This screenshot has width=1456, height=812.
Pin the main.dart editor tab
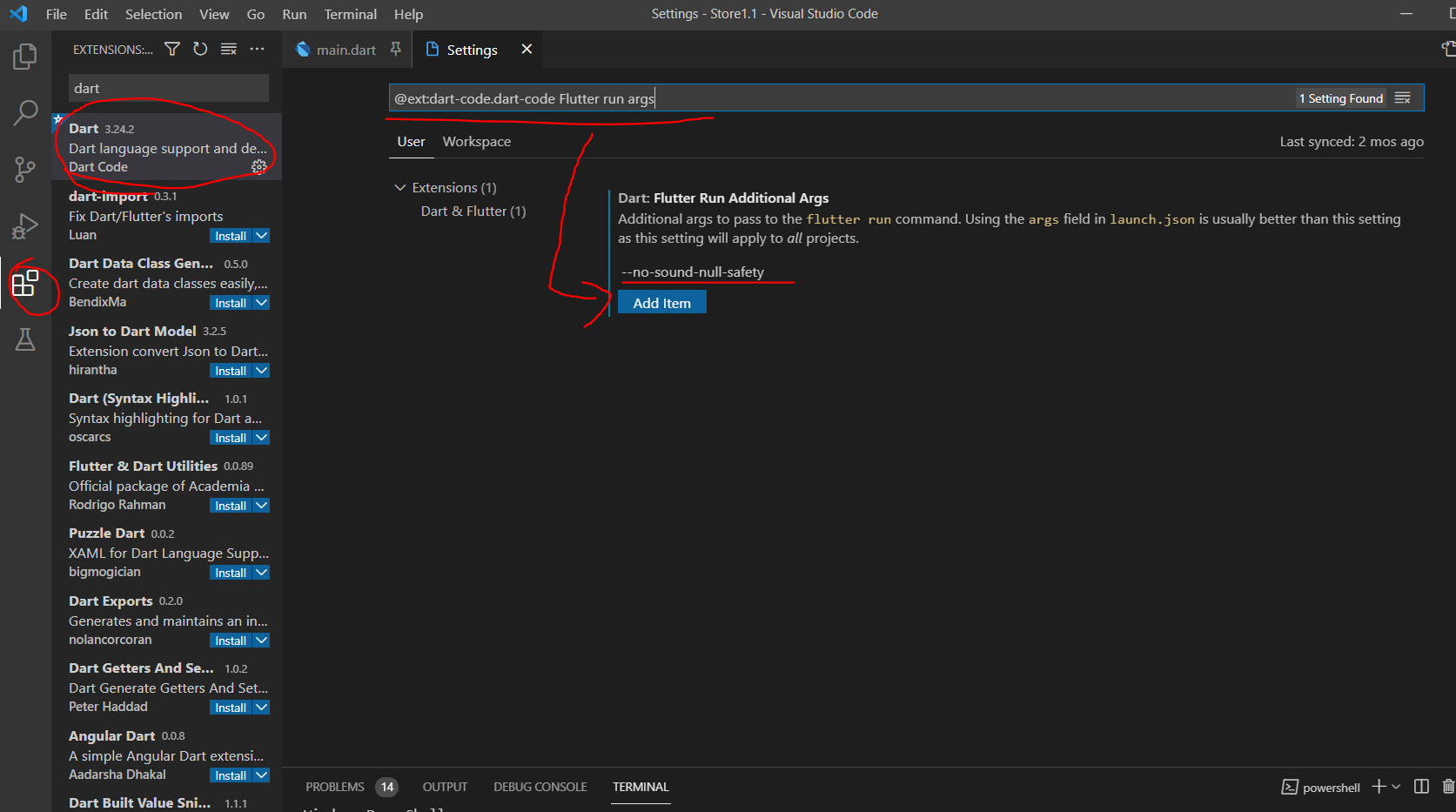point(396,50)
